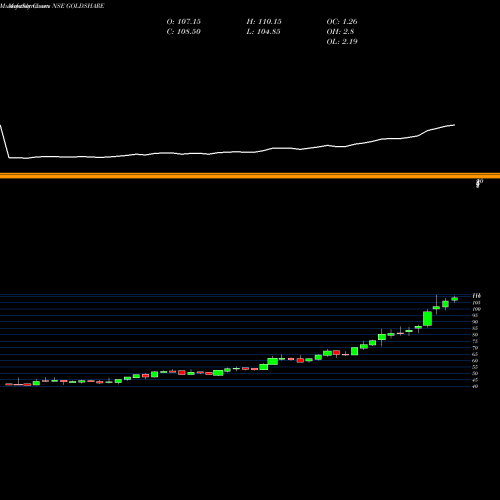This screenshot has width=500, height=500.
Task: Select the close value C: 108.50
Action: coord(184,32)
